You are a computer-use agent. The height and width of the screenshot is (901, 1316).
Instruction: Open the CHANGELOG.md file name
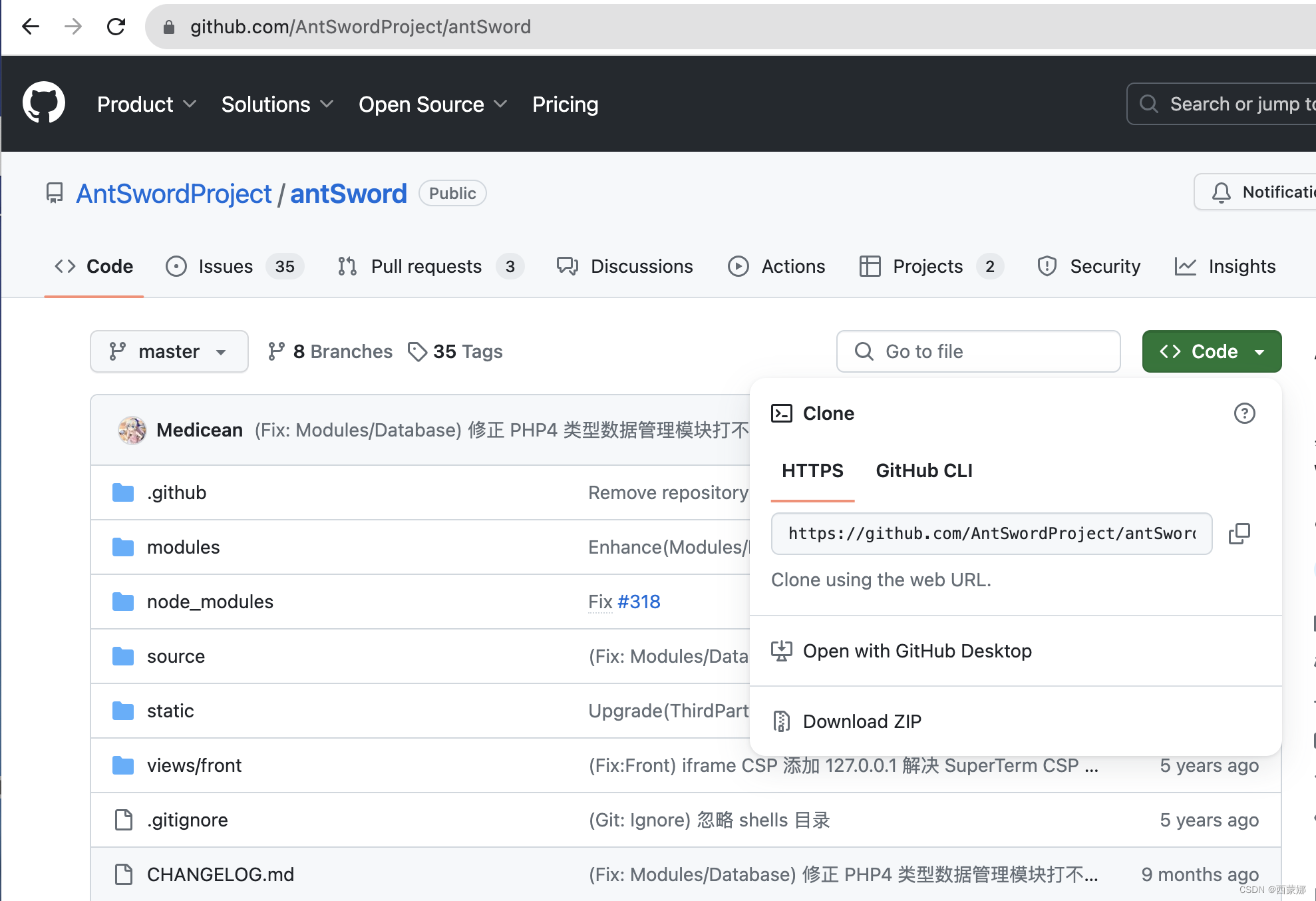click(x=220, y=874)
